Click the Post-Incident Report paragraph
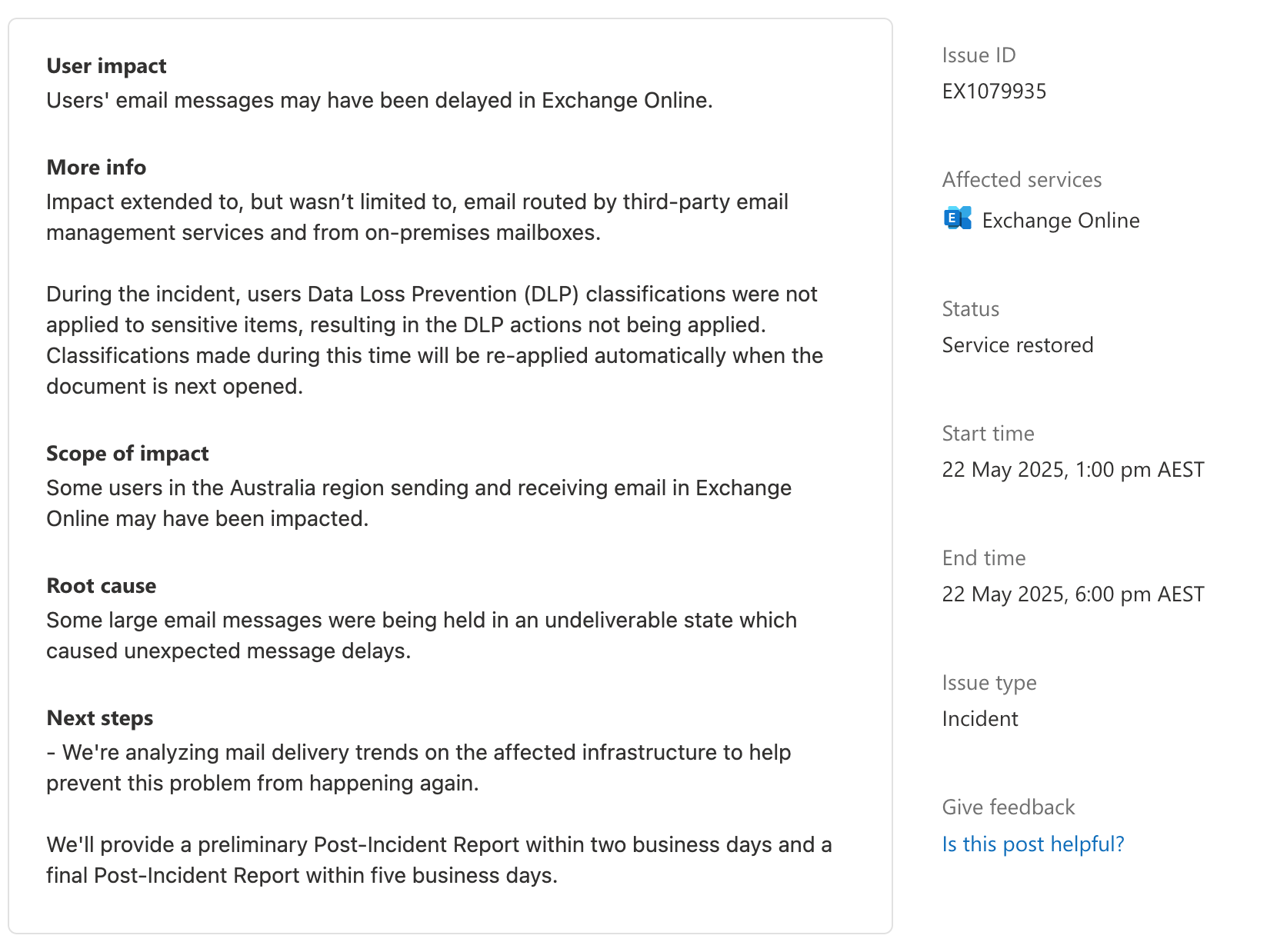The image size is (1277, 952). [x=439, y=860]
